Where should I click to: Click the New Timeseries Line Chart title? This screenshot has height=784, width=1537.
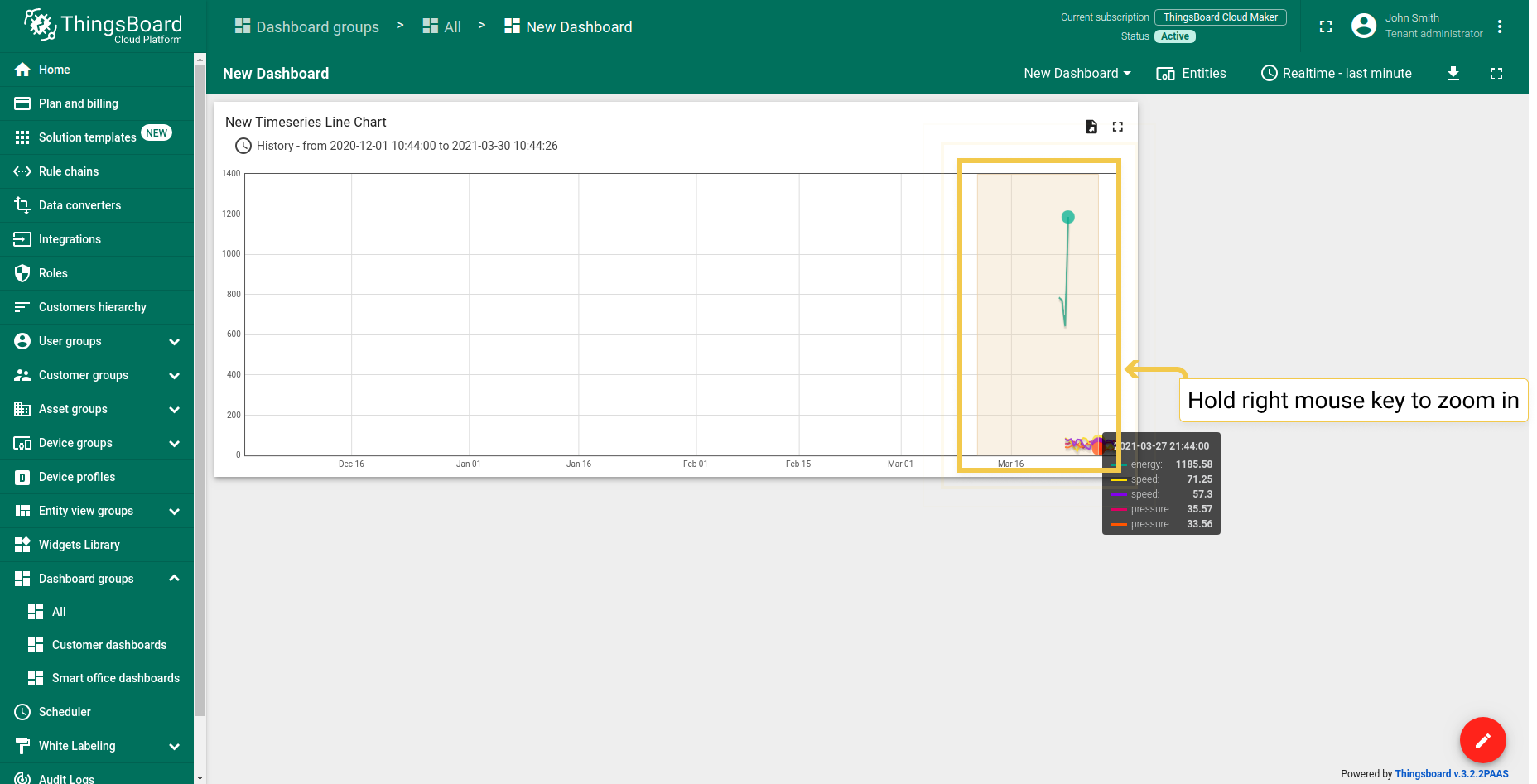click(x=306, y=122)
